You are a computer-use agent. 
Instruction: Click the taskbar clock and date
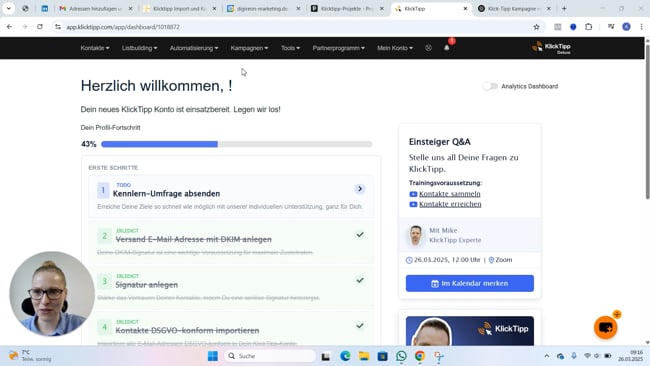point(630,356)
